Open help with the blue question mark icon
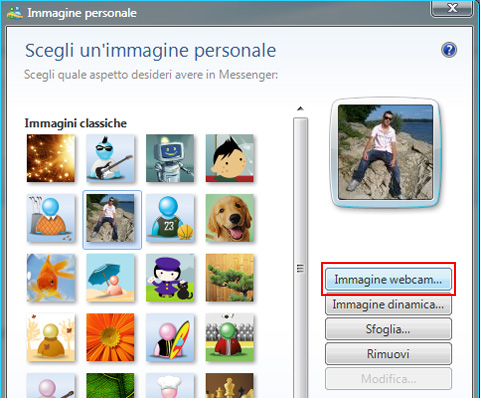480x398 pixels. pos(449,50)
